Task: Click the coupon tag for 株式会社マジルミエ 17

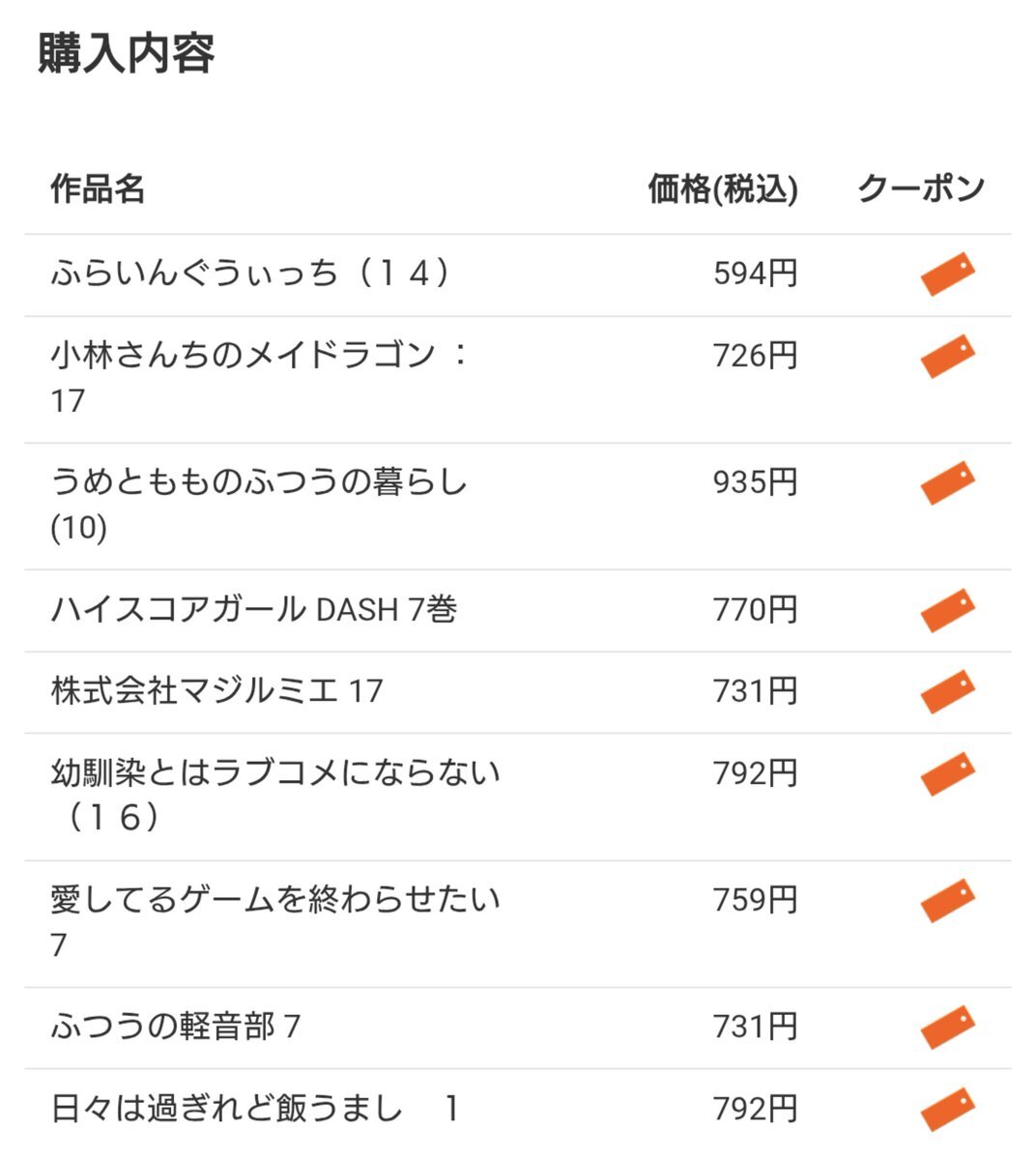Action: coord(947,691)
